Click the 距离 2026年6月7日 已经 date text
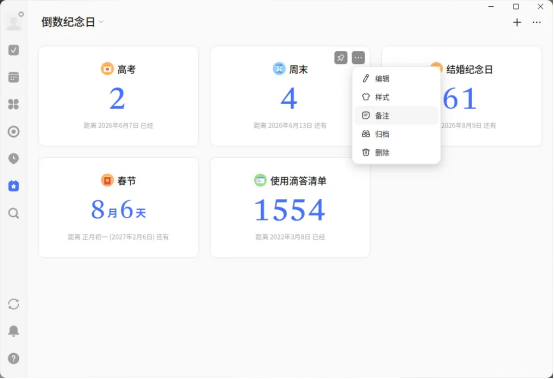This screenshot has width=554, height=379. (118, 125)
